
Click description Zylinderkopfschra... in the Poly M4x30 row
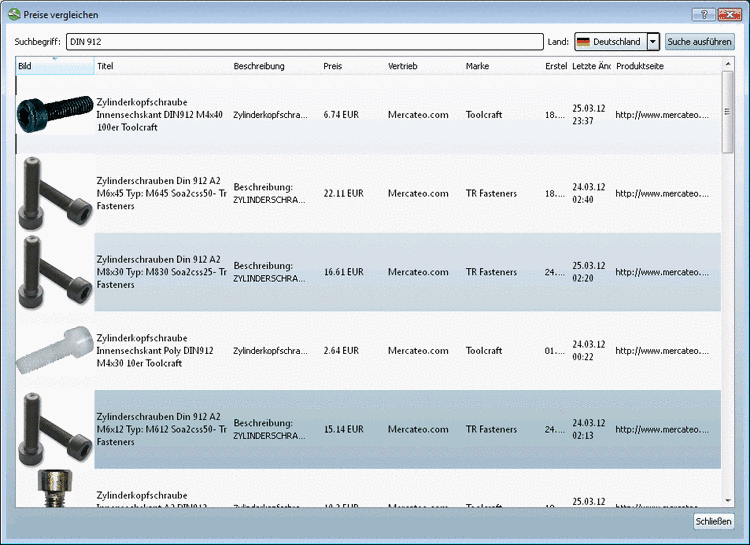pos(270,350)
